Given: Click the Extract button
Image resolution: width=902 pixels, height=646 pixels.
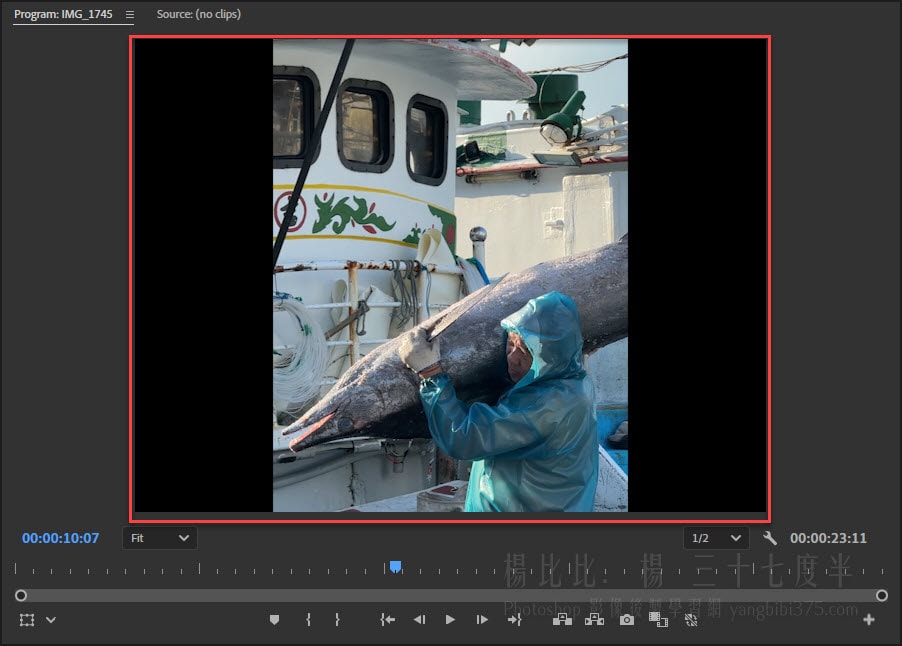Looking at the screenshot, I should click(x=594, y=620).
